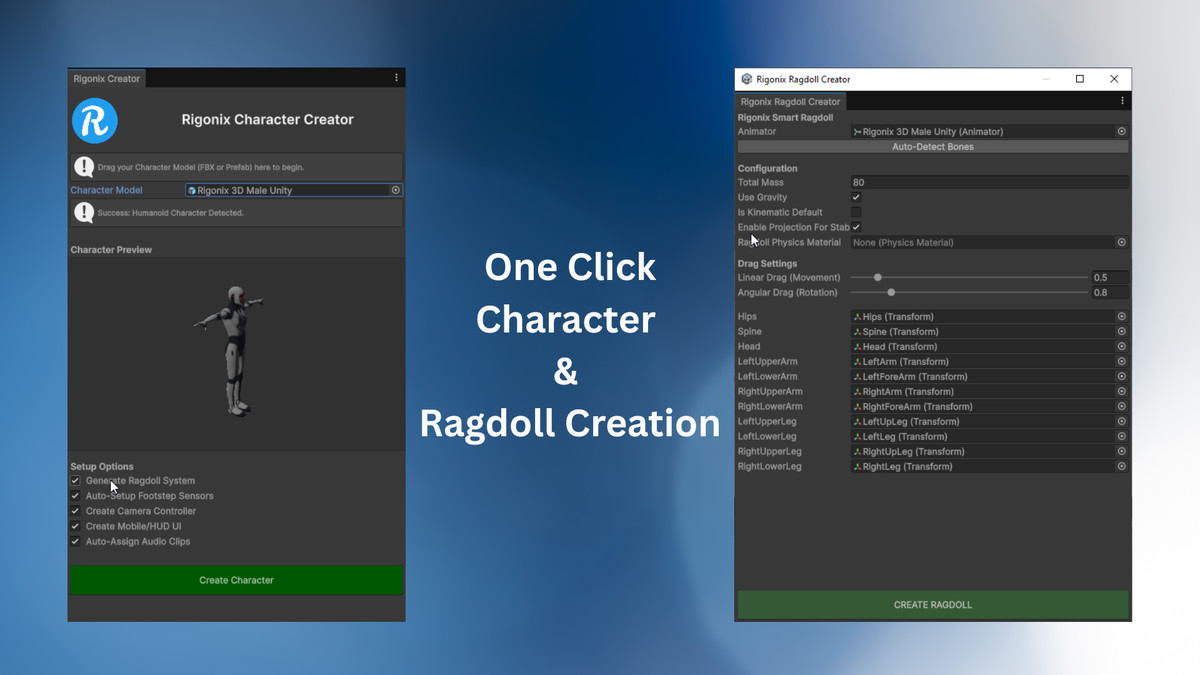Open the Ragdoll Creator panel kebab menu
The height and width of the screenshot is (675, 1200).
tap(1122, 101)
